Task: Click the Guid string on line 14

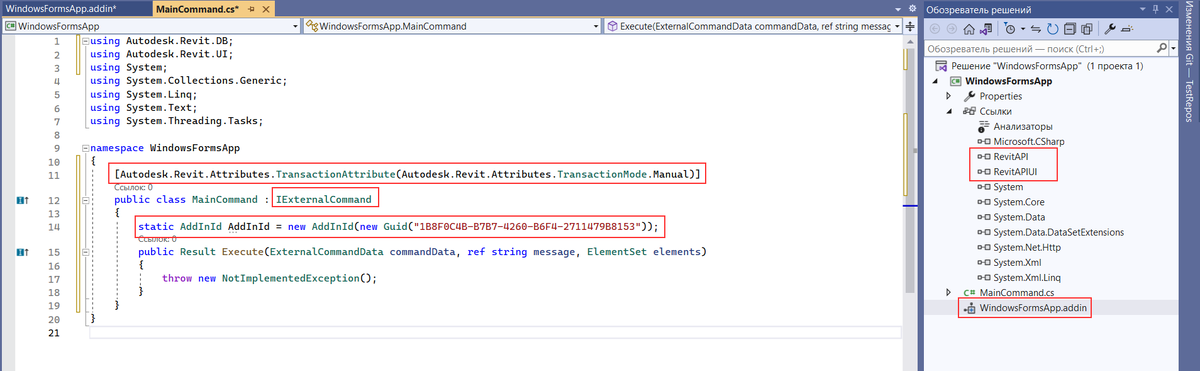Action: tap(525, 226)
